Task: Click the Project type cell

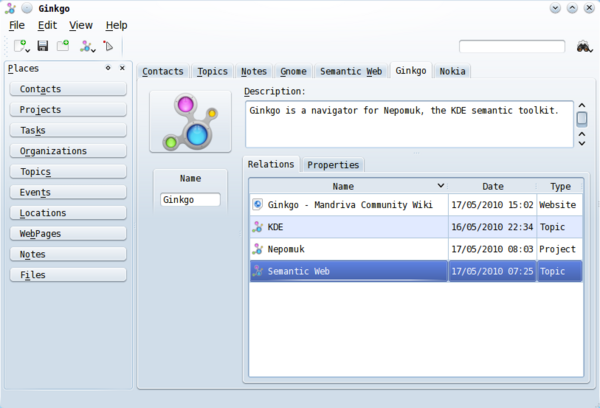Action: 559,249
